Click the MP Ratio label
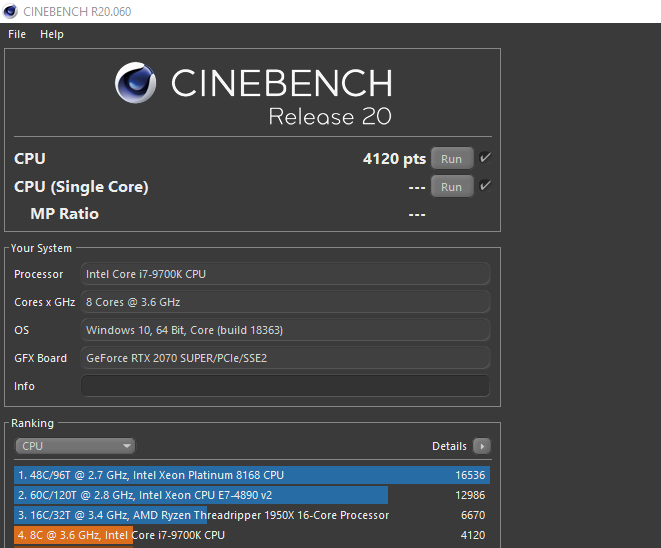Image resolution: width=661 pixels, height=548 pixels. (x=64, y=214)
